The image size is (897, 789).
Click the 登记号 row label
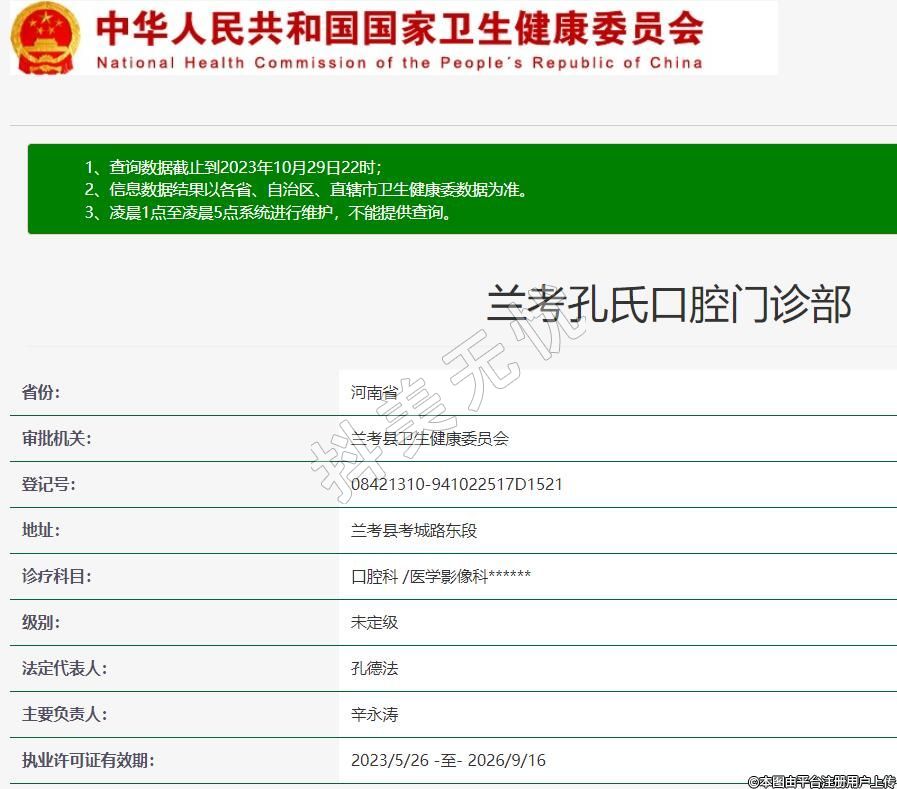click(x=49, y=484)
